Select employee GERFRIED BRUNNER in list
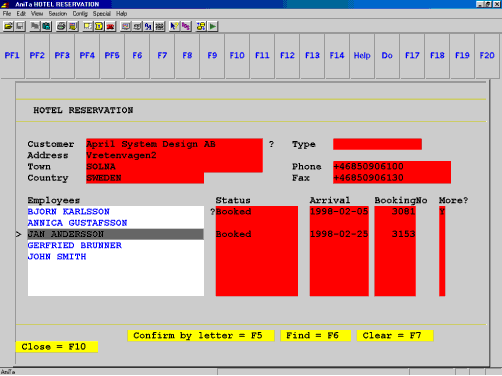 116,245
